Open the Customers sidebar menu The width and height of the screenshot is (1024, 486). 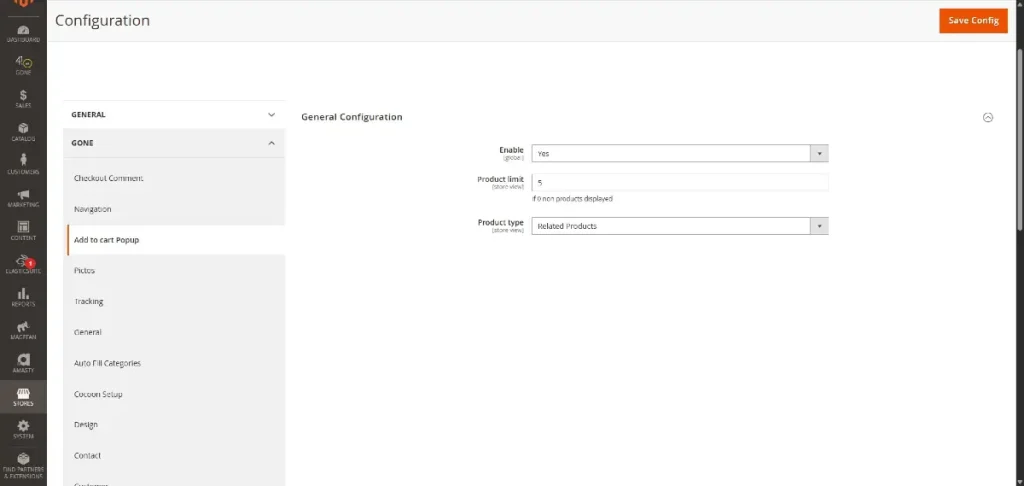(23, 165)
